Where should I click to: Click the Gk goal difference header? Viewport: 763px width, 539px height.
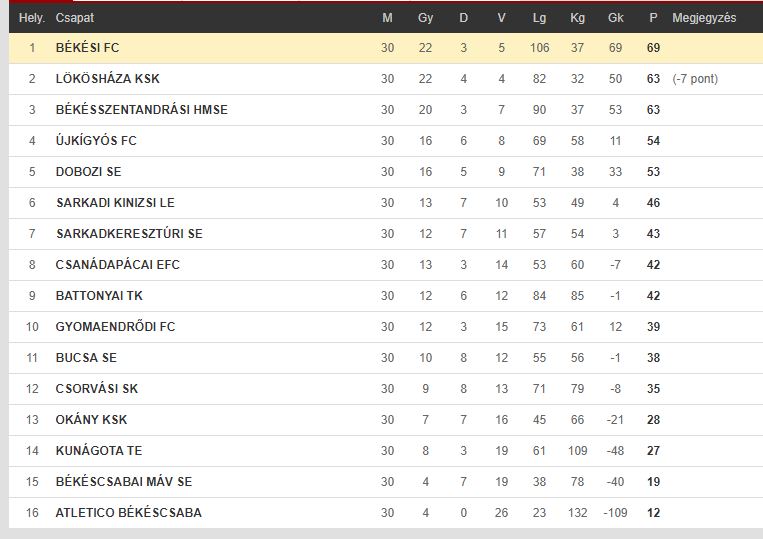(x=616, y=18)
